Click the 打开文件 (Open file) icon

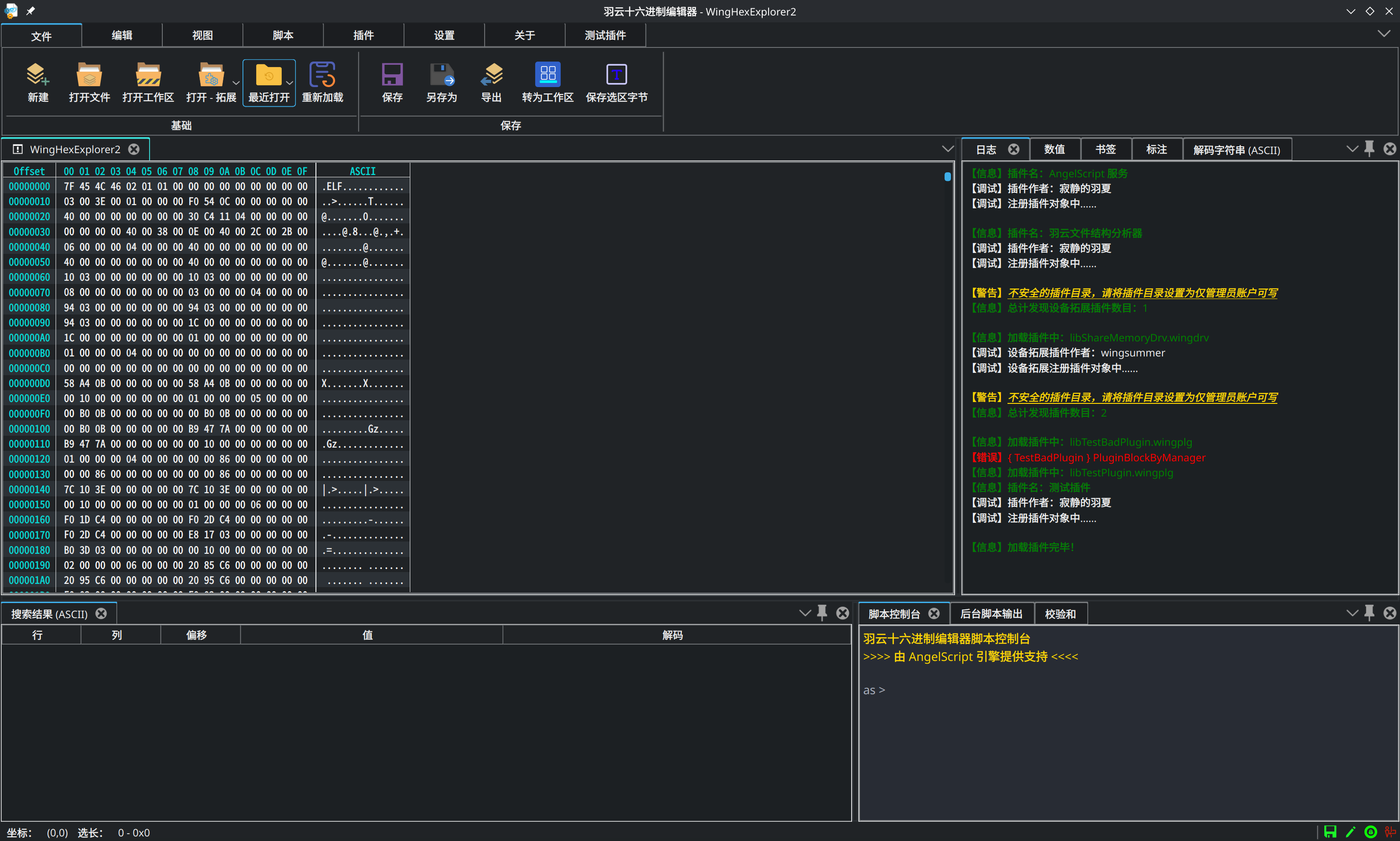pyautogui.click(x=89, y=75)
